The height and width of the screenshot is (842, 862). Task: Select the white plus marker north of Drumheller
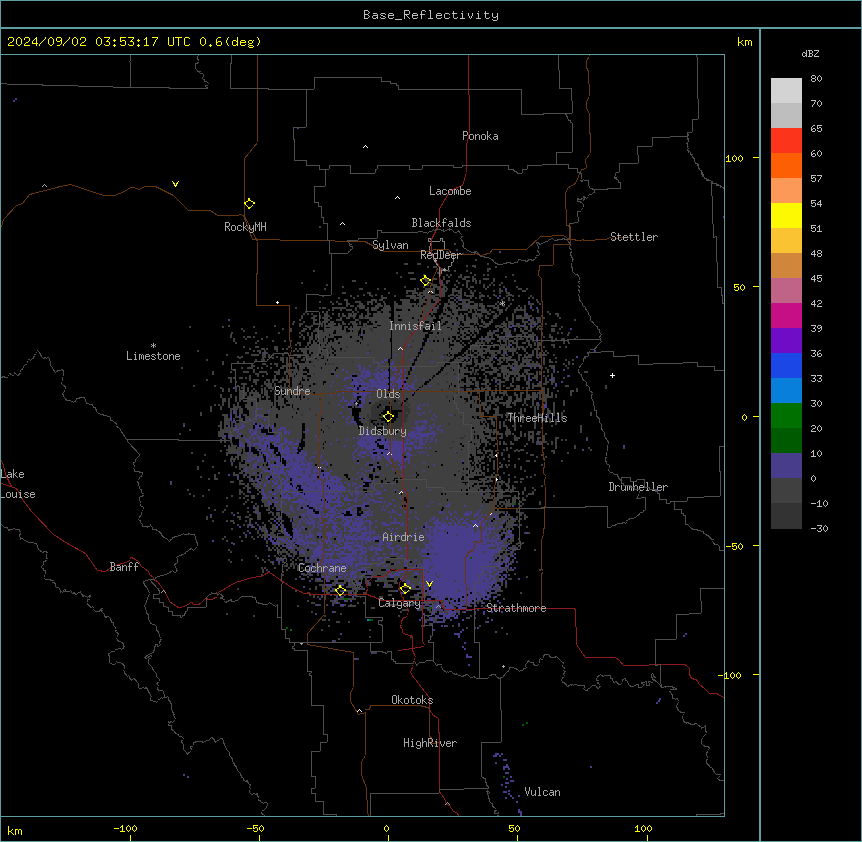612,375
